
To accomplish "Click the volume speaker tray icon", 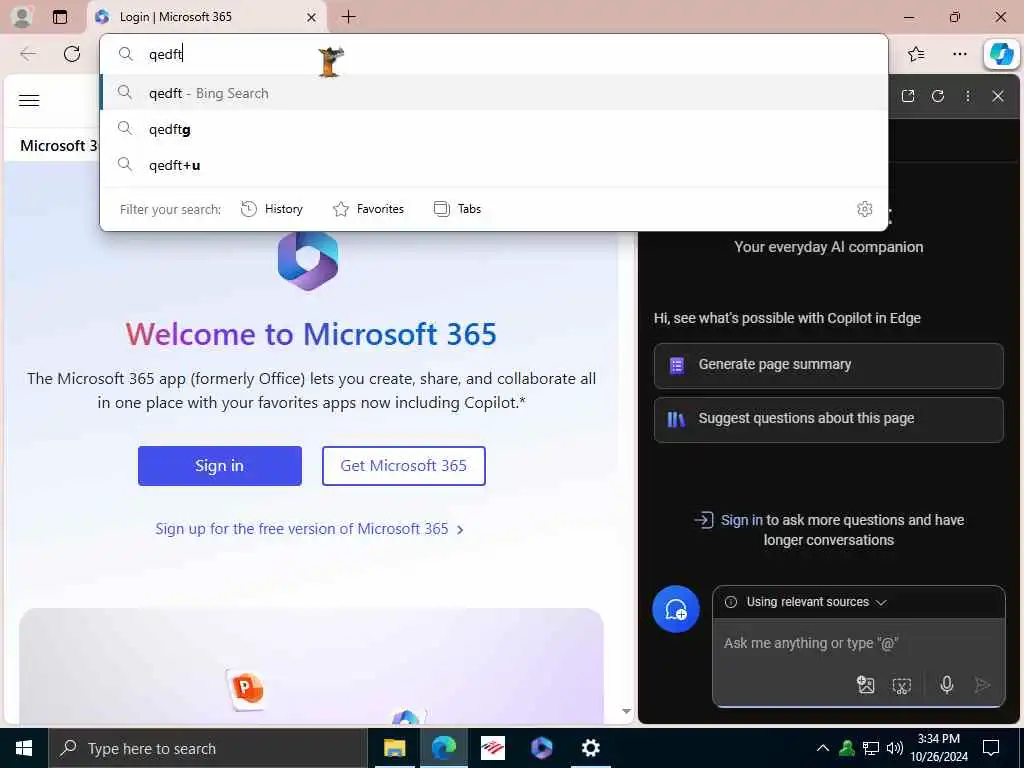I will [895, 748].
